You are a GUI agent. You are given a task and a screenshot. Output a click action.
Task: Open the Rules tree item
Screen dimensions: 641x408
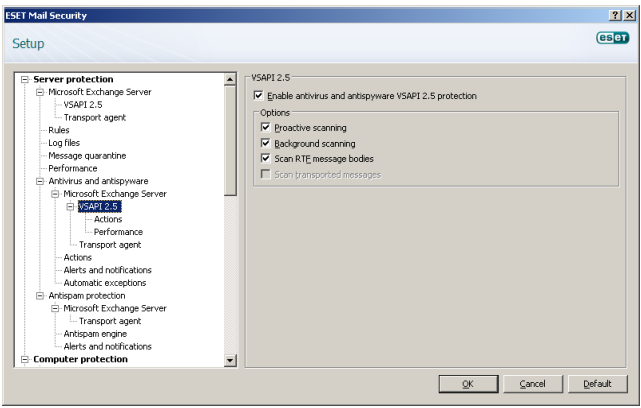click(59, 130)
